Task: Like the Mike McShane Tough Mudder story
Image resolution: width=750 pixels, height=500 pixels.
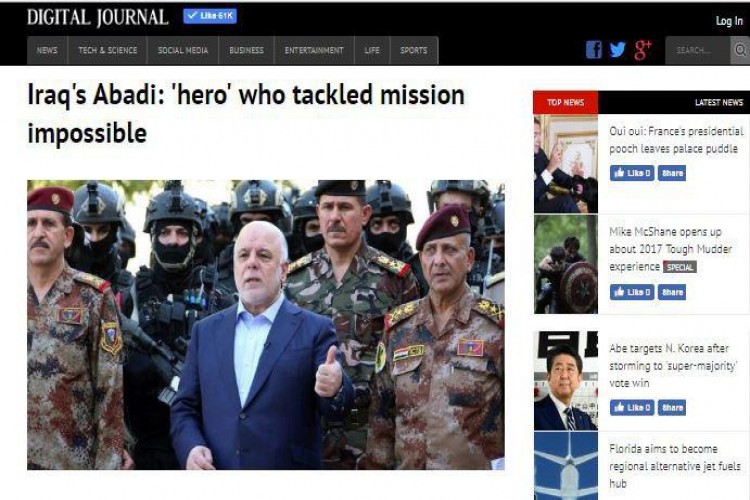Action: tap(631, 292)
